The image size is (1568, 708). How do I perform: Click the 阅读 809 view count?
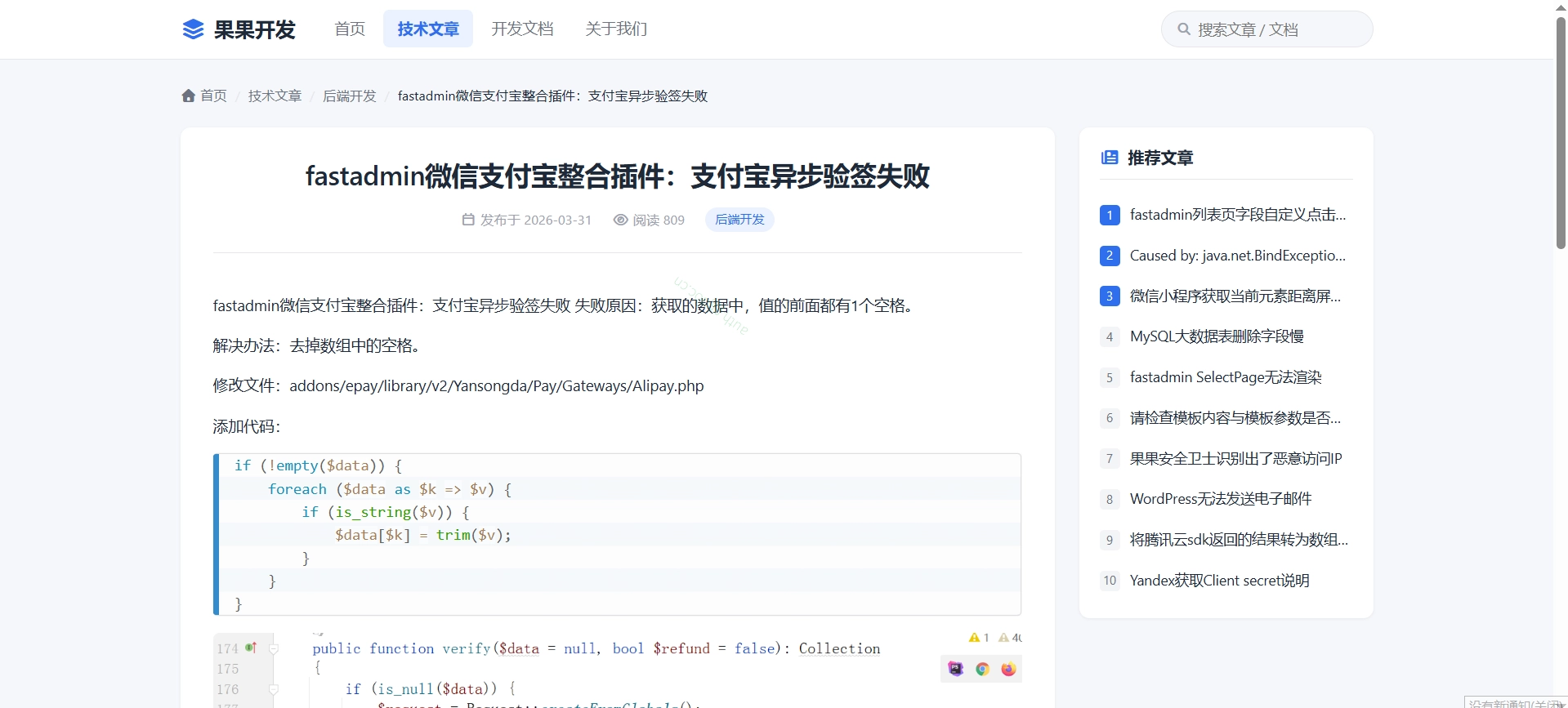pyautogui.click(x=659, y=220)
